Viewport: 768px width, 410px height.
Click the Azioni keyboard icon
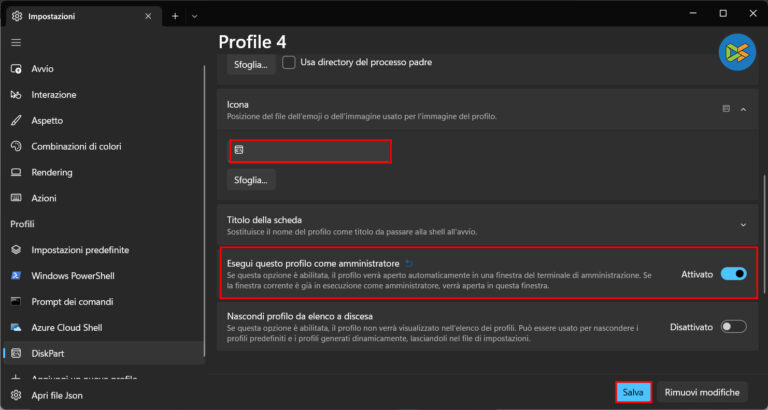16,199
